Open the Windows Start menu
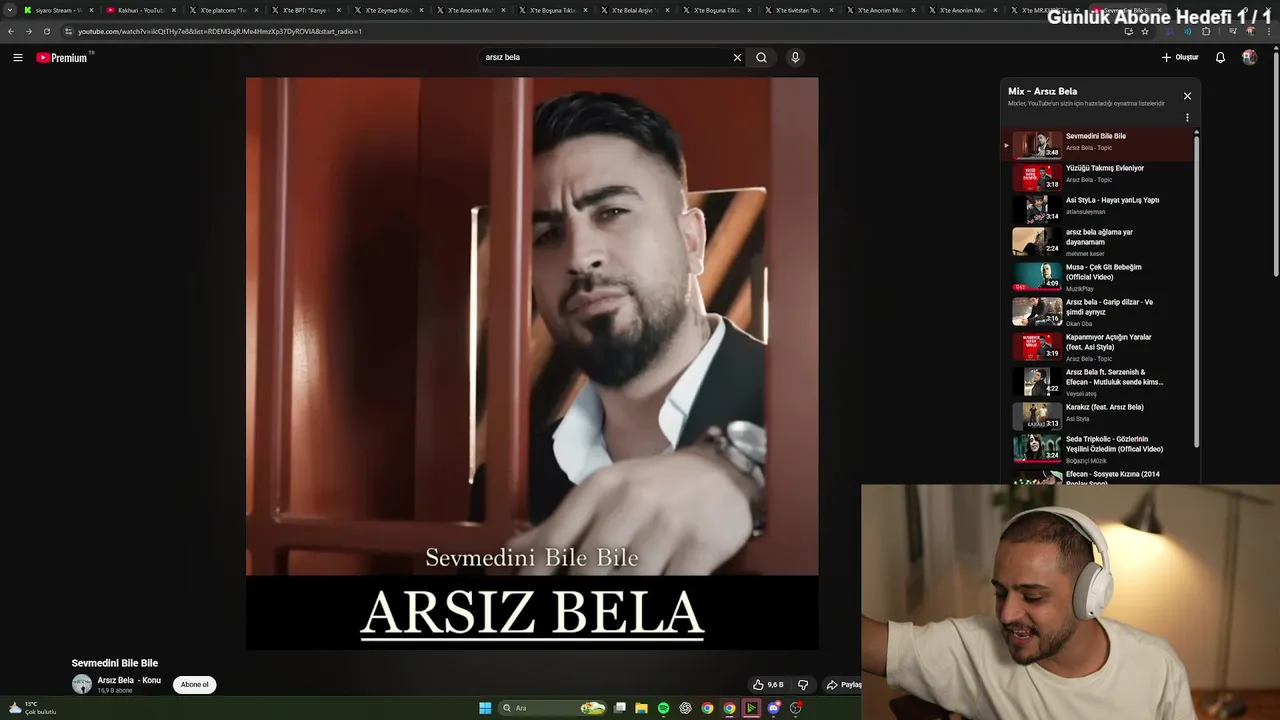The image size is (1280, 720). 485,708
